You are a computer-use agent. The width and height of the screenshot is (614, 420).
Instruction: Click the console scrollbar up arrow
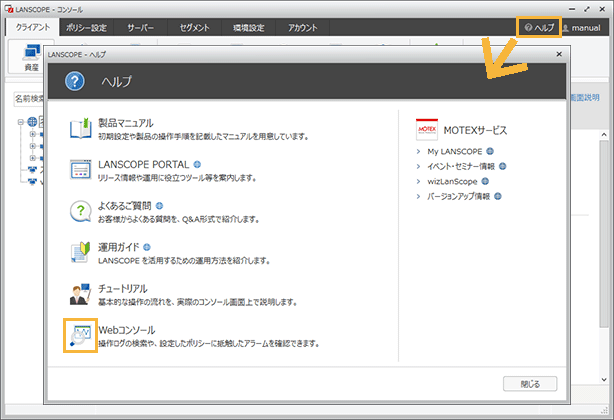604,135
